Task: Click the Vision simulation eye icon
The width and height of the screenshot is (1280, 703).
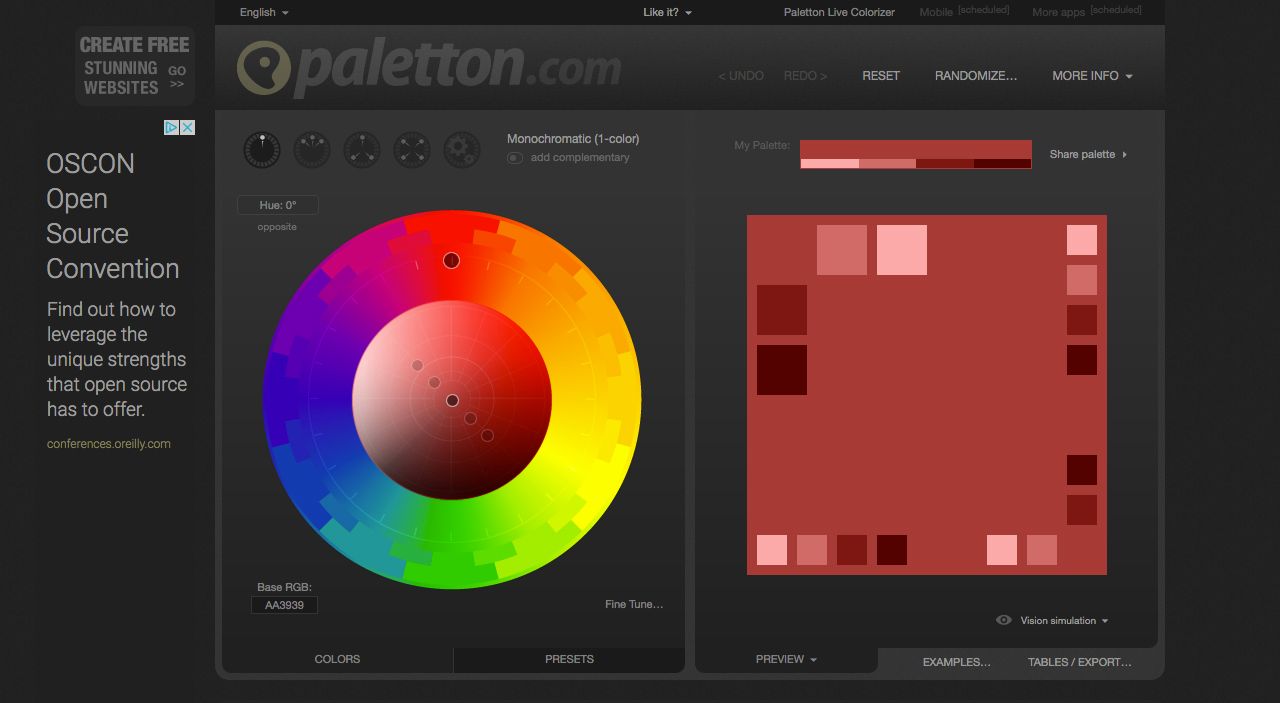Action: coord(1004,620)
